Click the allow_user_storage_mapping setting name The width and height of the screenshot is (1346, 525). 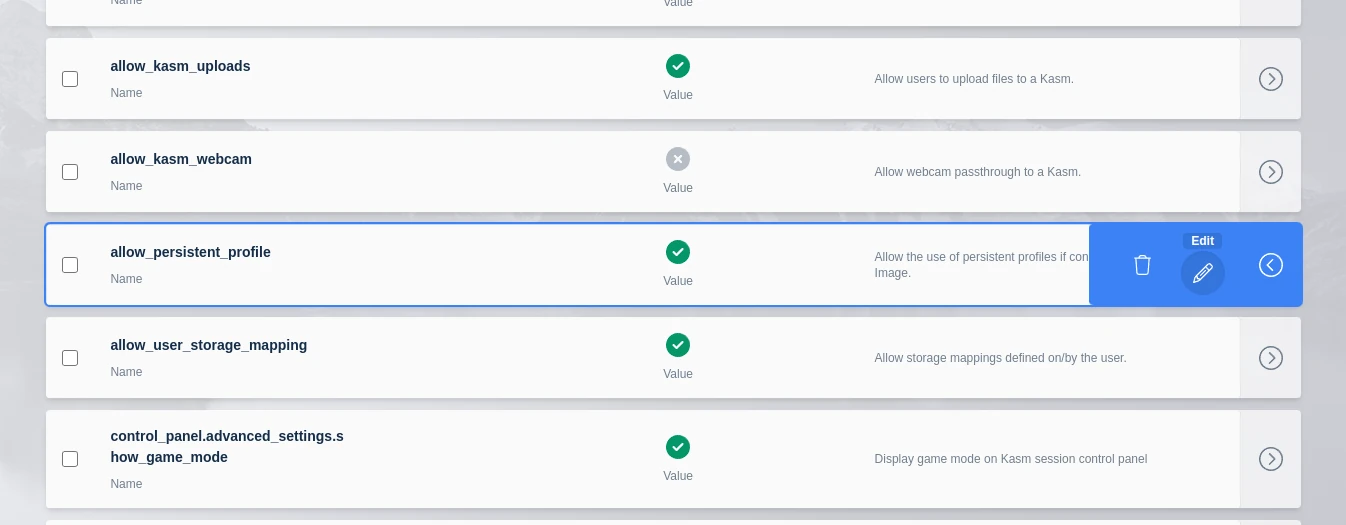click(208, 345)
